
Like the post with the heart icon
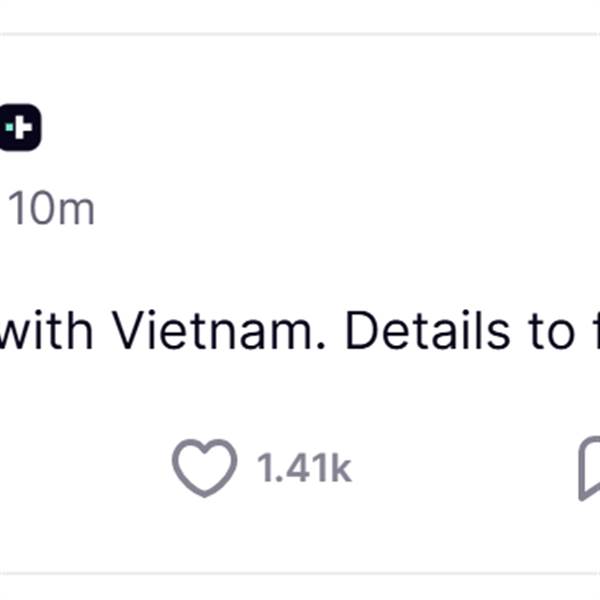click(x=204, y=468)
